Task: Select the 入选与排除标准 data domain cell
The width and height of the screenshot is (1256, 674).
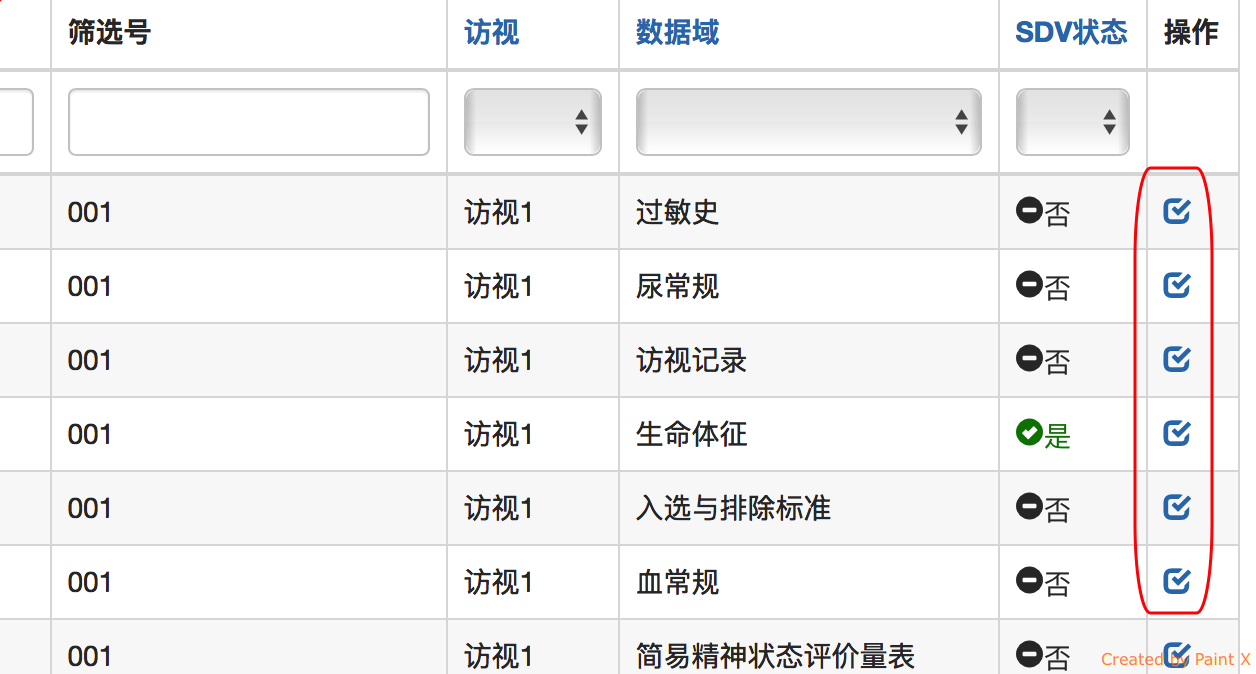Action: pyautogui.click(x=733, y=508)
